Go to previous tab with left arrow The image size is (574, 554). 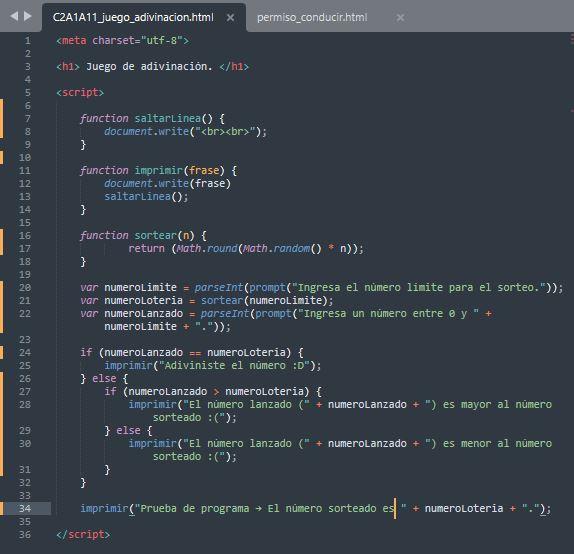(x=14, y=16)
